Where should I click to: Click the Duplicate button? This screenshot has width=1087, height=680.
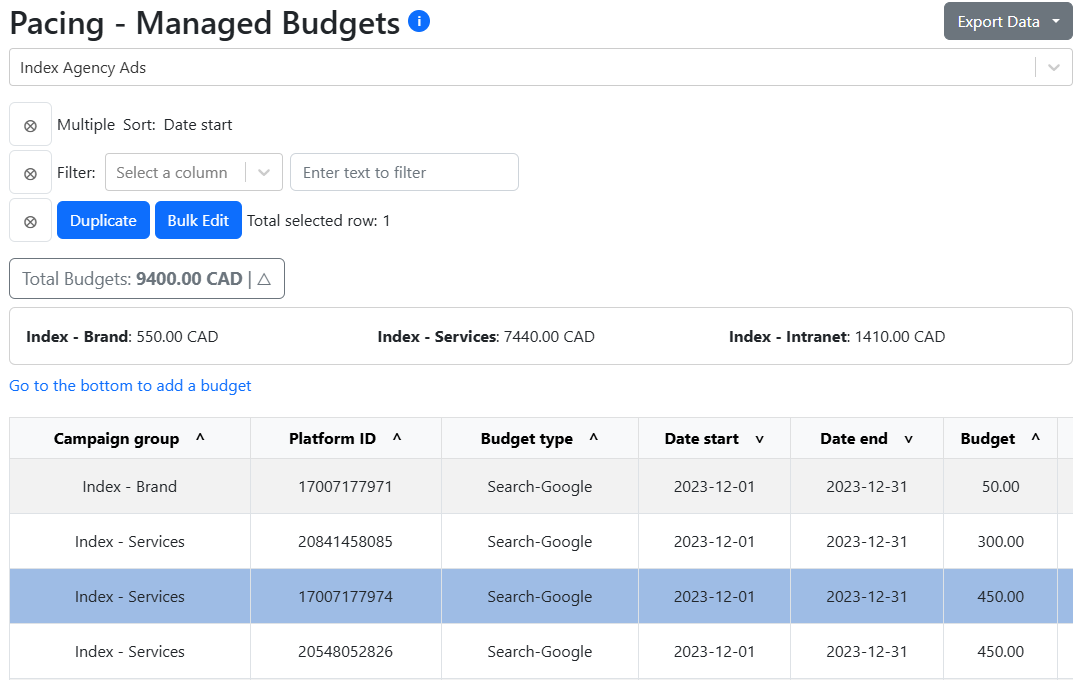pos(103,220)
